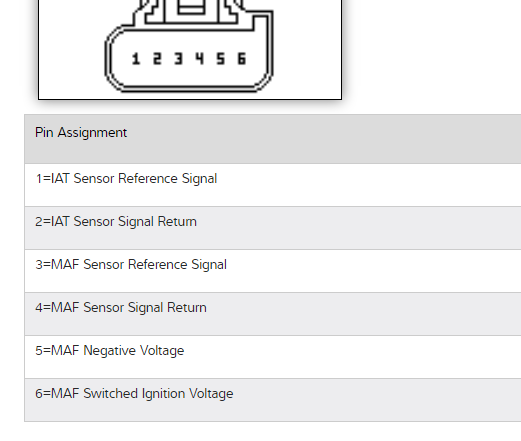The image size is (521, 441).
Task: Click the word Reference in row 3
Action: pyautogui.click(x=154, y=265)
